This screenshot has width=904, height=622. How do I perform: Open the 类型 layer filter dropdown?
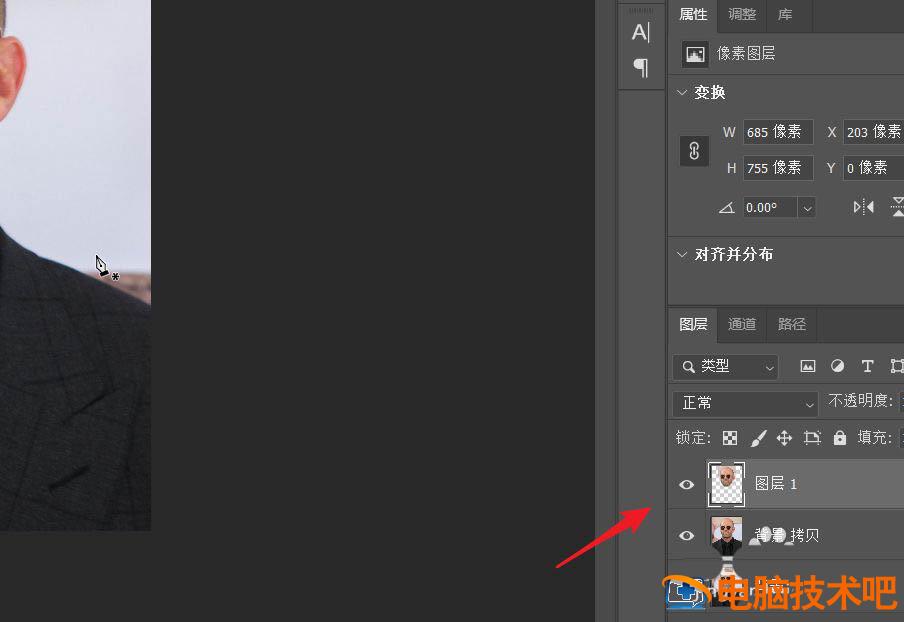pyautogui.click(x=725, y=367)
